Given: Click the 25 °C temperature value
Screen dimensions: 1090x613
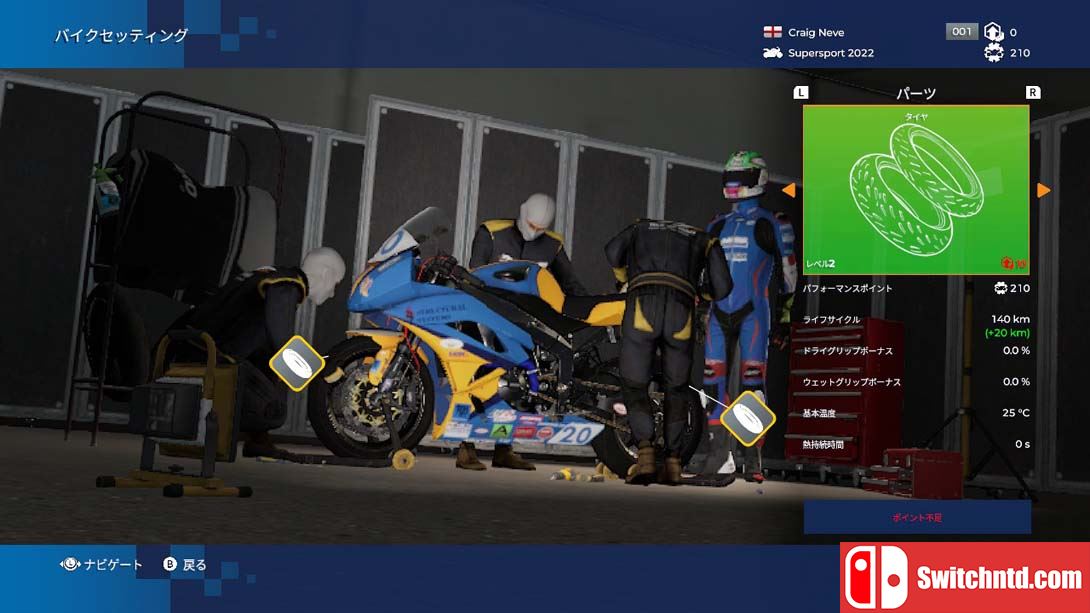Looking at the screenshot, I should click(1016, 413).
